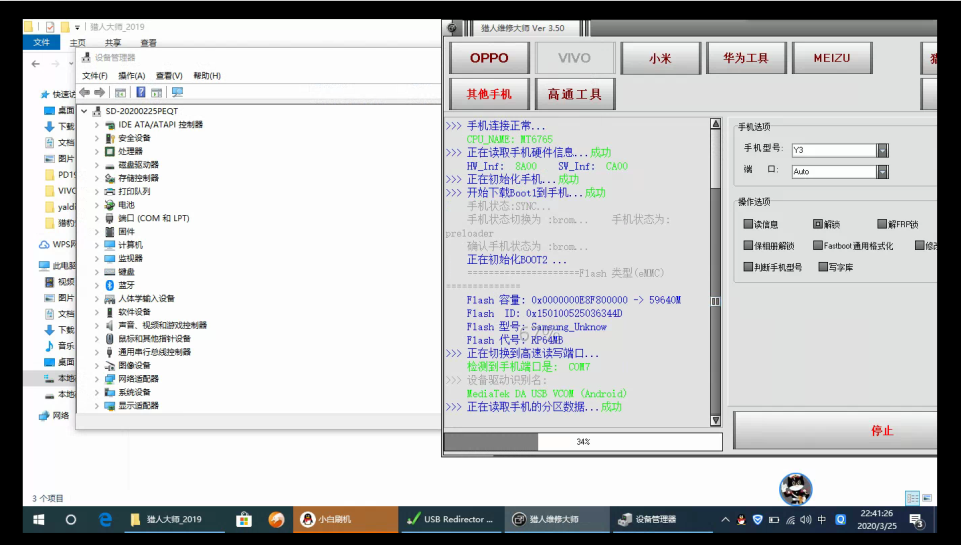Screen dimensions: 961x545
Task: Click the gear icon left of 猎人维修大师 tab
Action: pos(452,28)
